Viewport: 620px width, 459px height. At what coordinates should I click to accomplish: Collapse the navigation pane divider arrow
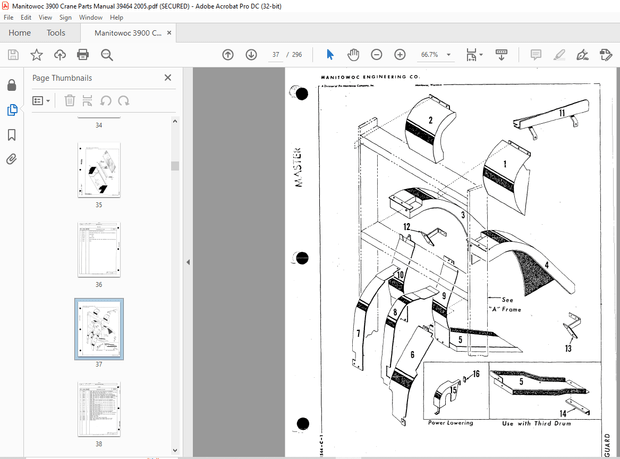[x=188, y=262]
